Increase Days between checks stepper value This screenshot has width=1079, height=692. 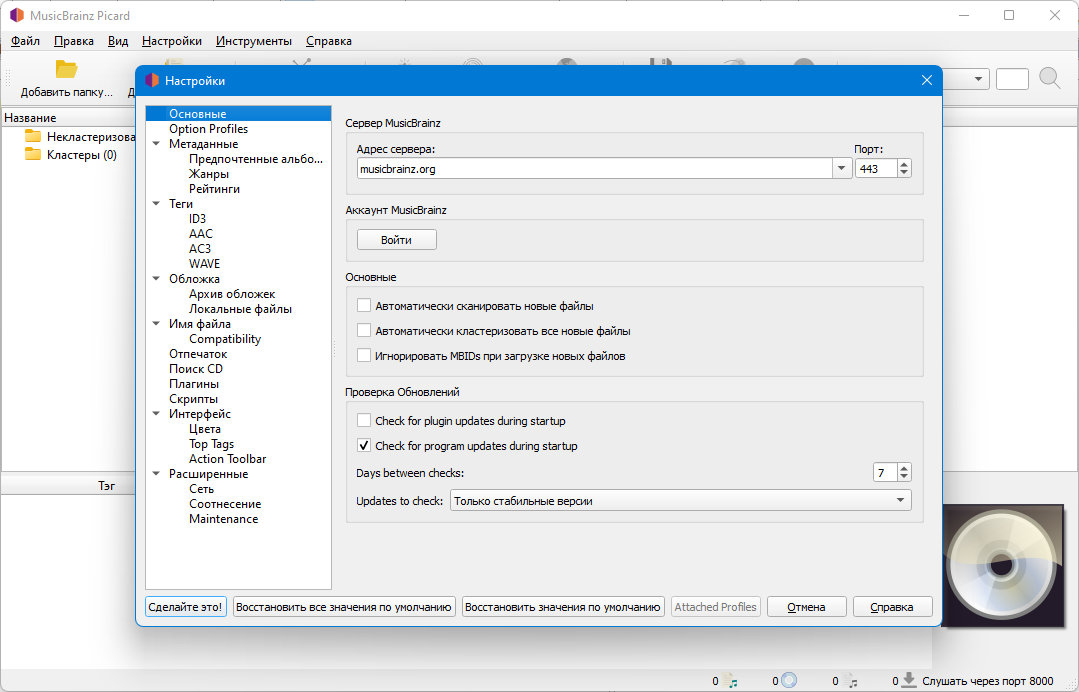tap(904, 468)
